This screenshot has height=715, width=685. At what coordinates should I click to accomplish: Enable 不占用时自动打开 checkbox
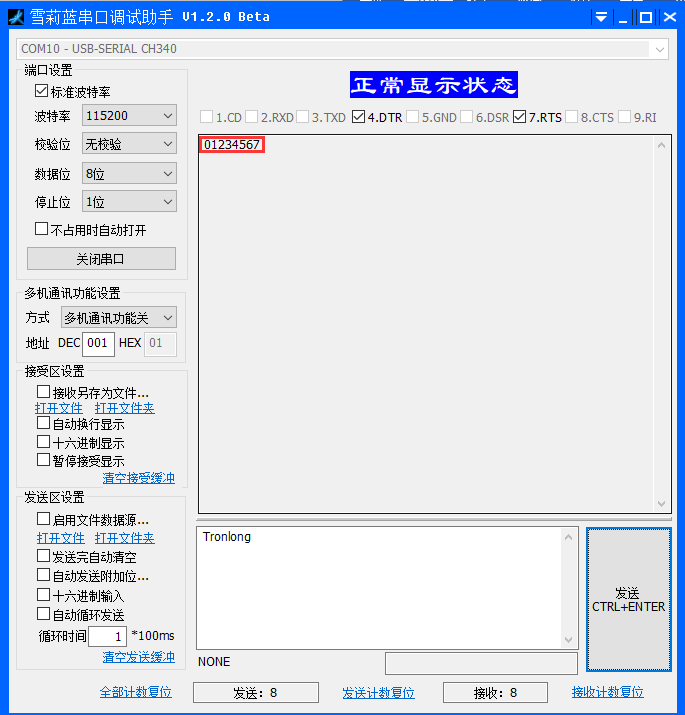click(x=42, y=228)
